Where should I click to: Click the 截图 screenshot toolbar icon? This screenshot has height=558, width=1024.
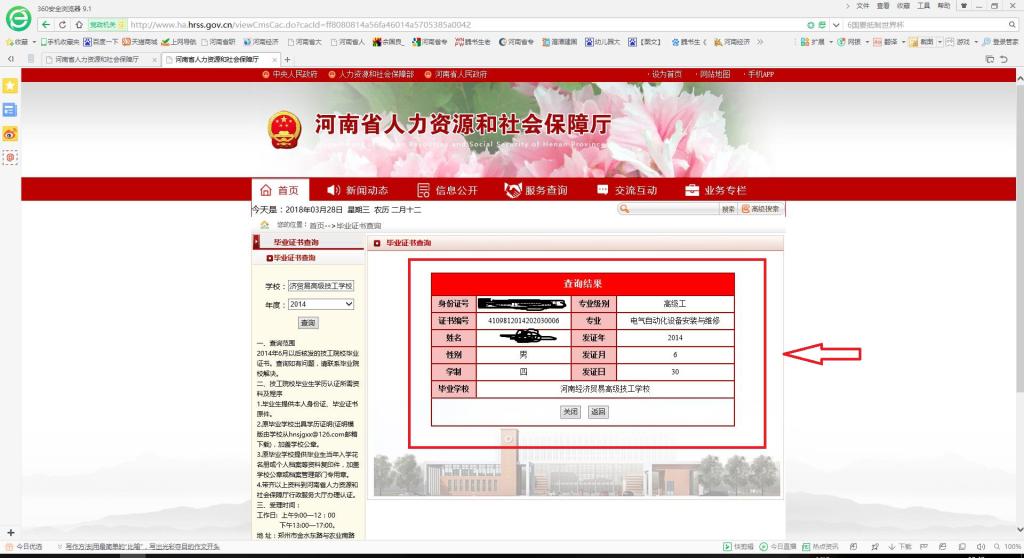pyautogui.click(x=922, y=42)
